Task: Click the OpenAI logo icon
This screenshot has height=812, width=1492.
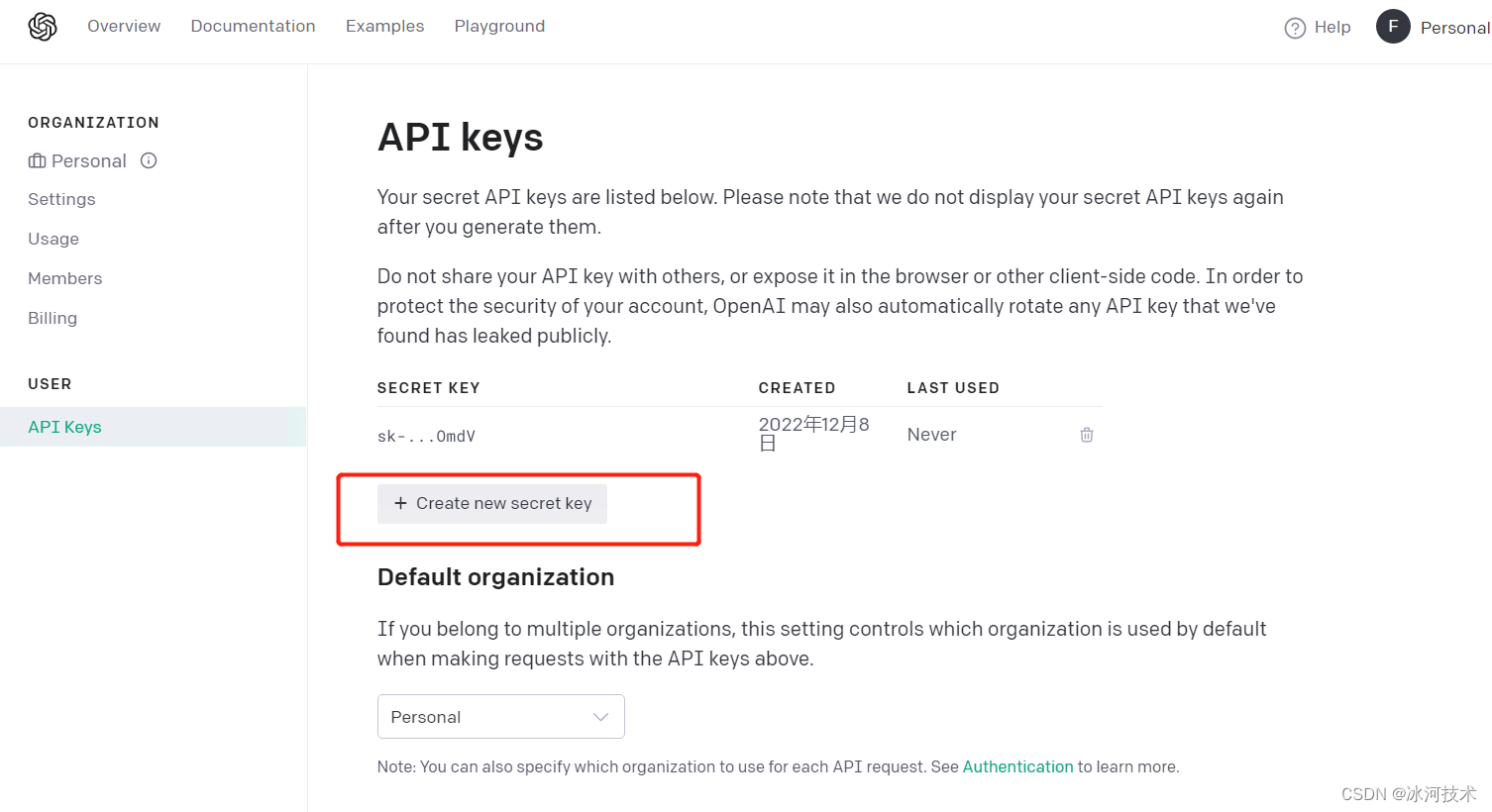Action: pos(43,27)
